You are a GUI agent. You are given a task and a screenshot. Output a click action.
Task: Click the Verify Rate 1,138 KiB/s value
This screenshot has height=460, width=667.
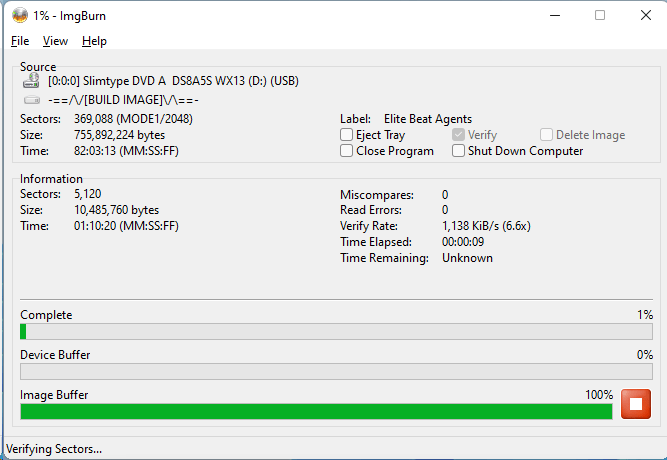(486, 226)
